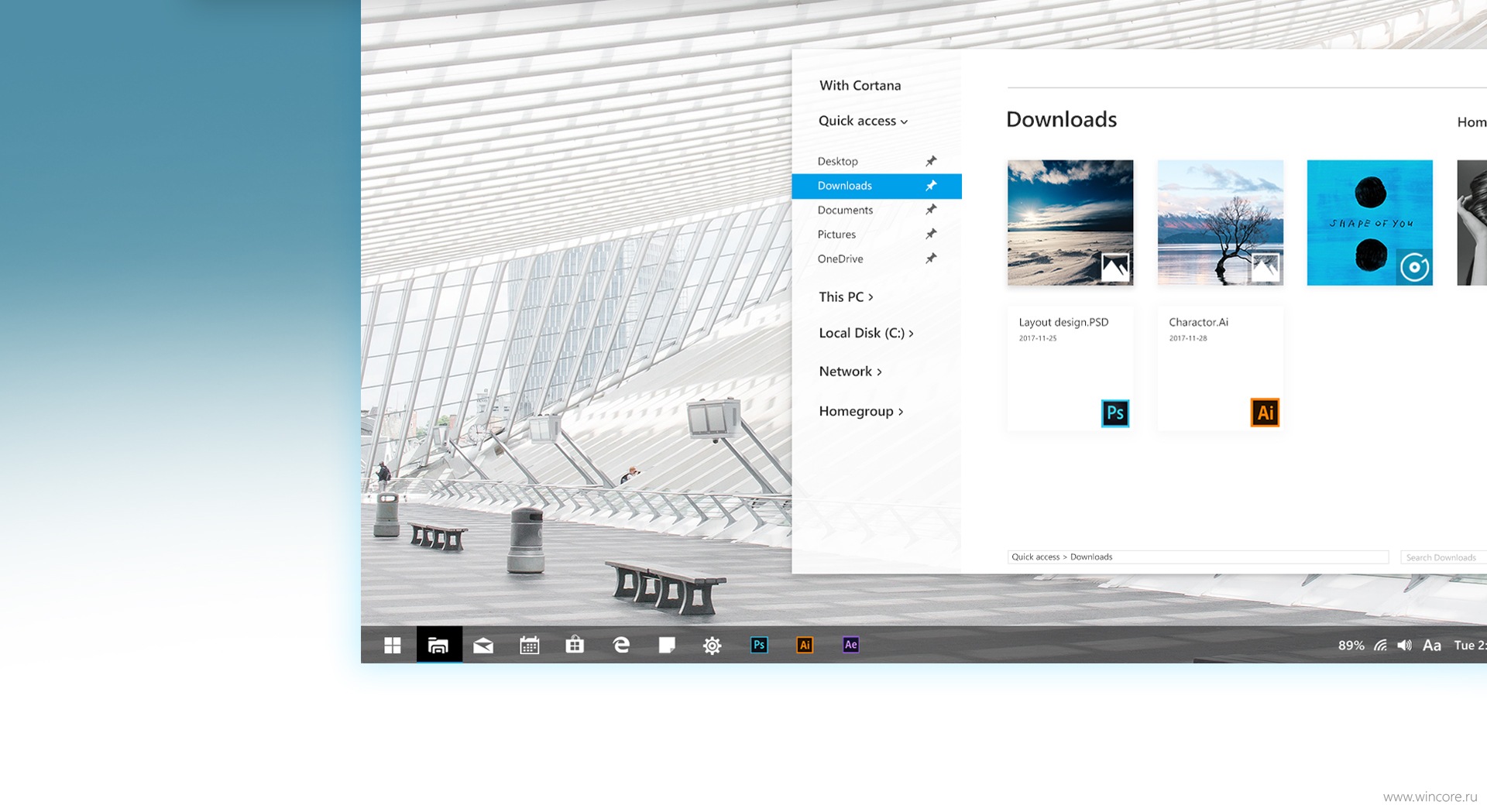Click the Aa language tray indicator
This screenshot has height=812, width=1487.
pos(1432,645)
